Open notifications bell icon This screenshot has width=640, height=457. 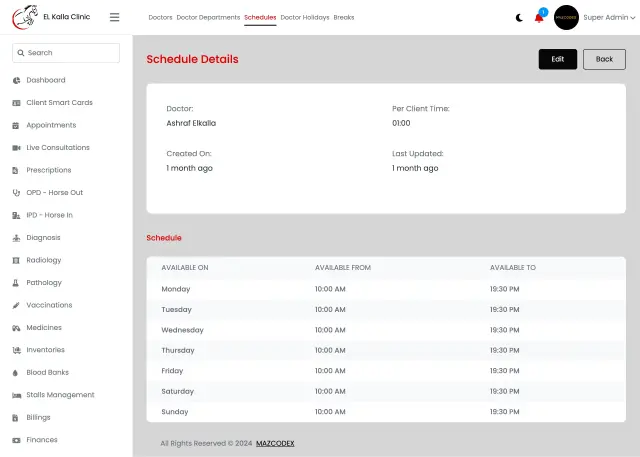click(539, 18)
